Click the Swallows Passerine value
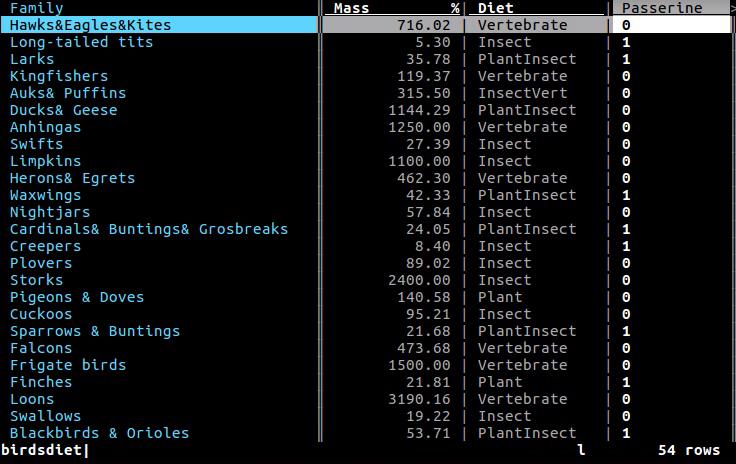 [x=626, y=416]
